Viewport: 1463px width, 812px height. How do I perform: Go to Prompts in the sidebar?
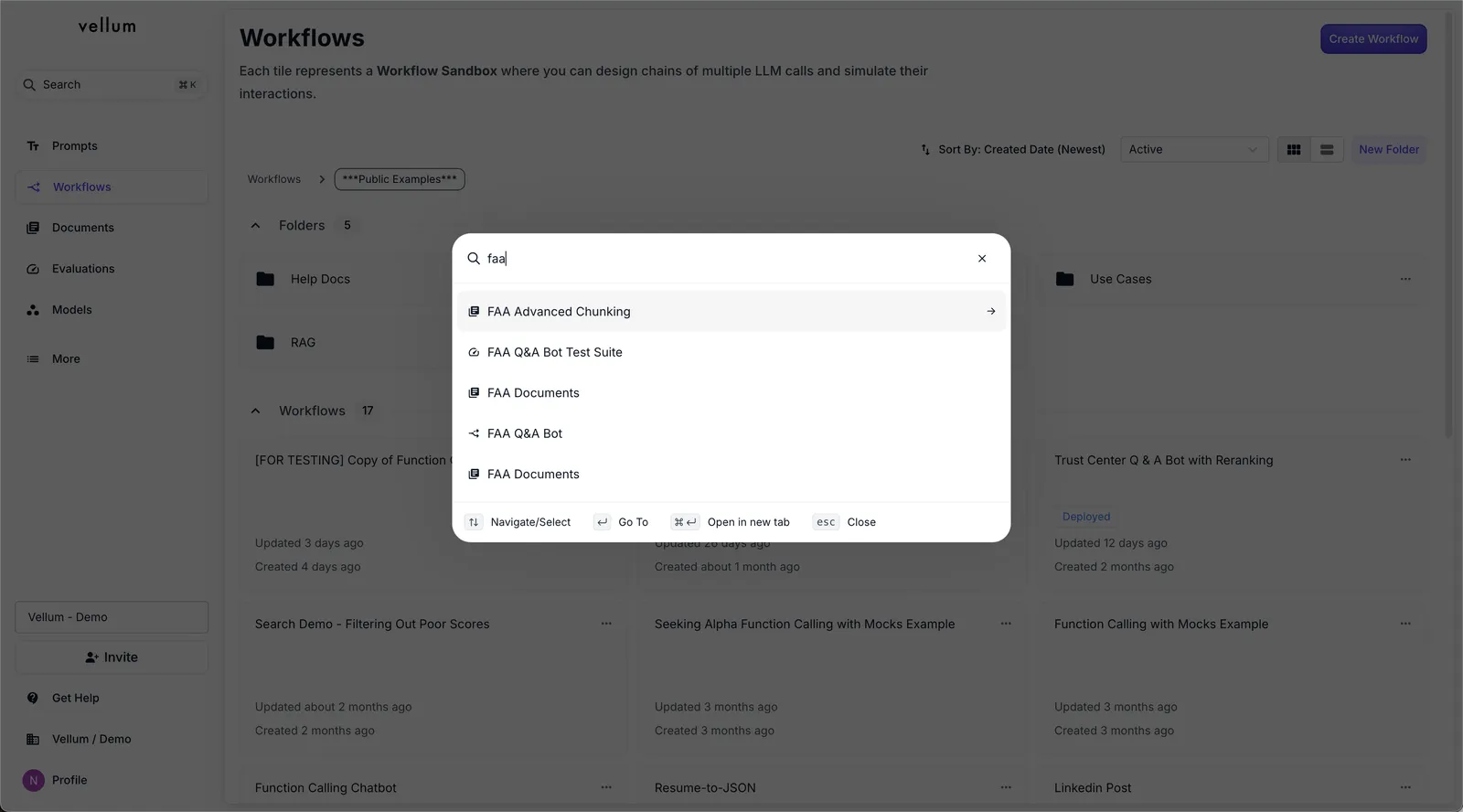112,146
